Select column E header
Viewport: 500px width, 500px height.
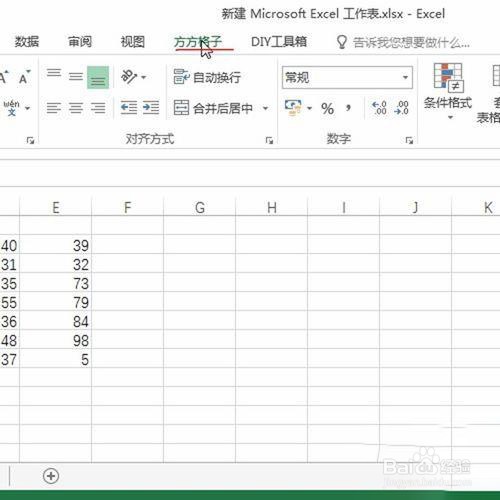coord(56,207)
